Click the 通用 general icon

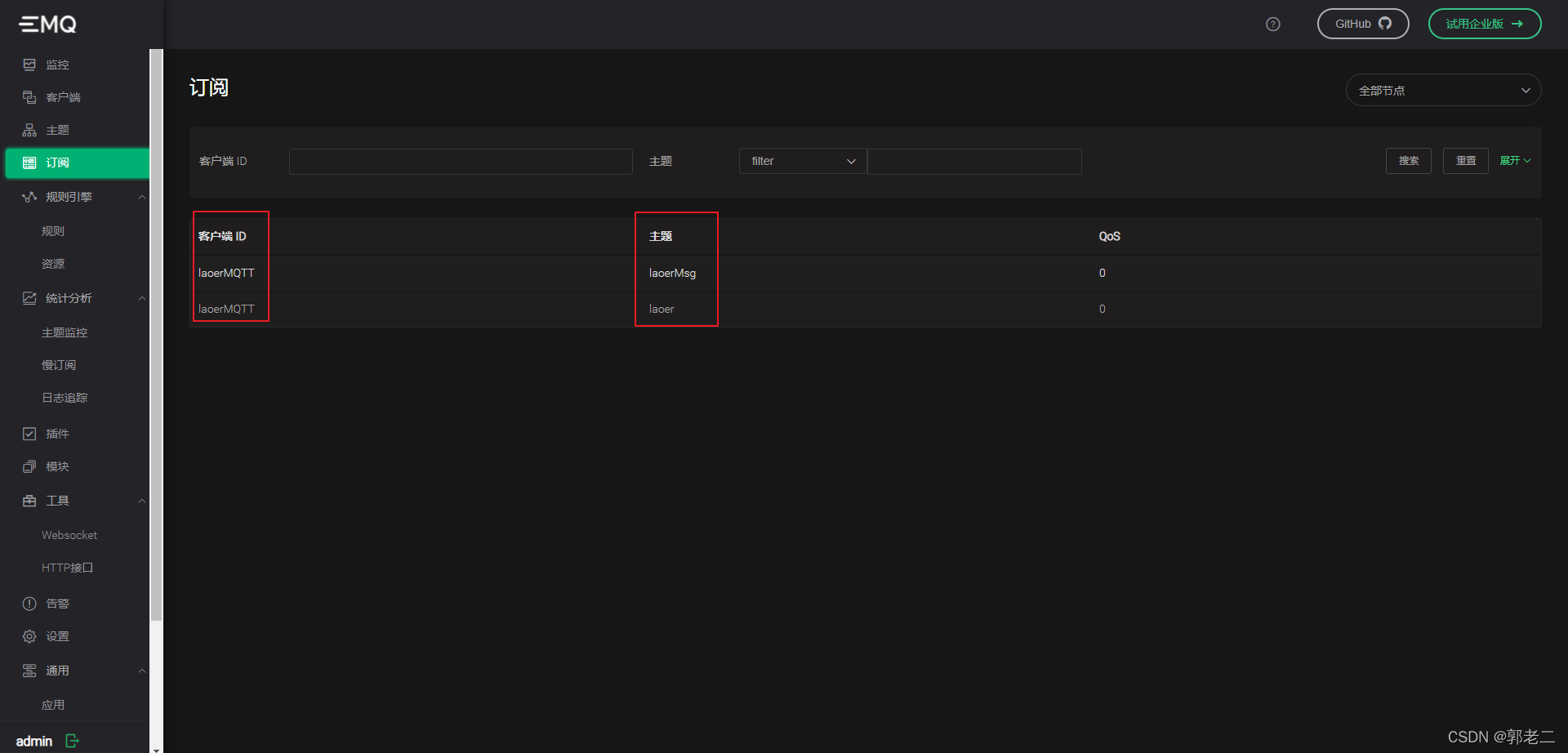[29, 671]
